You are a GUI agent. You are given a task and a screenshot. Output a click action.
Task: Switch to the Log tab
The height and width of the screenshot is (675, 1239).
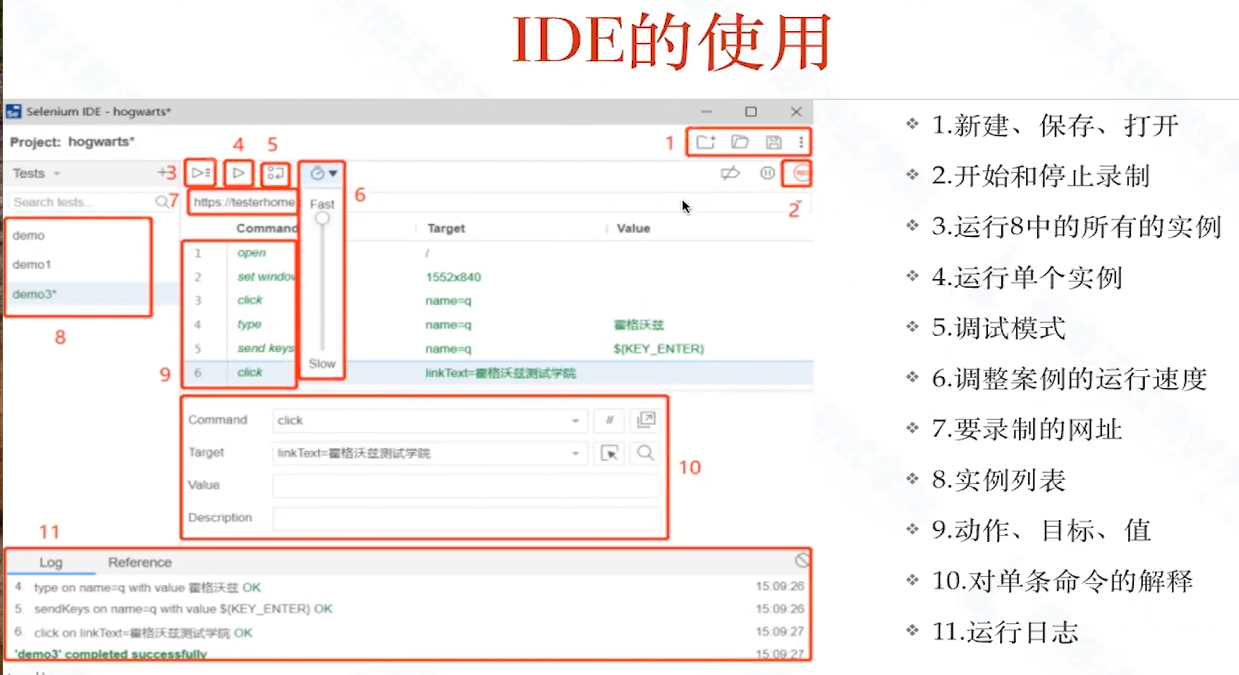pos(50,562)
